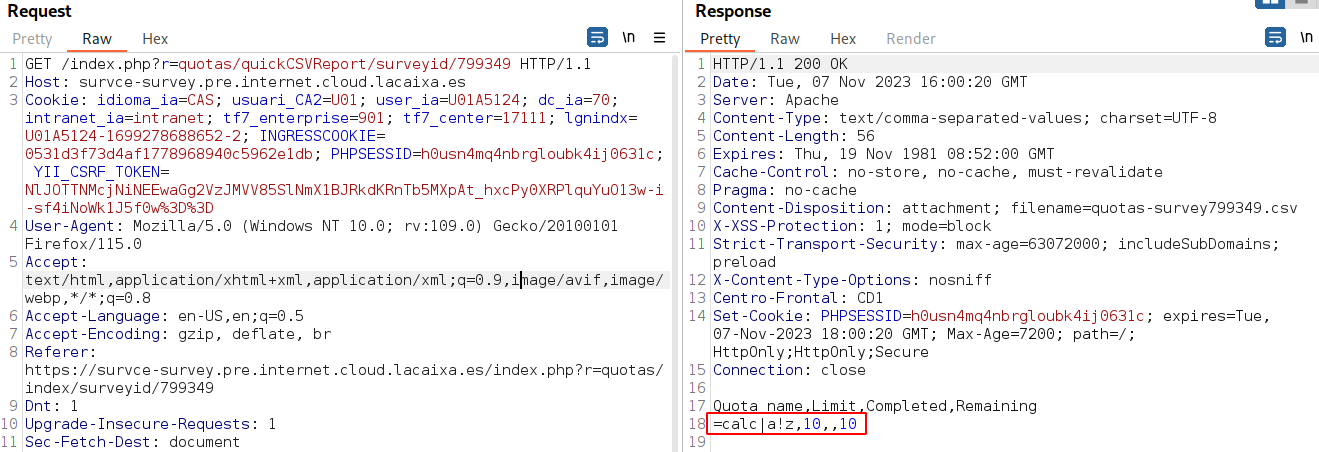Click the =calc|a!z,10,,10 CSV payload line

click(785, 424)
